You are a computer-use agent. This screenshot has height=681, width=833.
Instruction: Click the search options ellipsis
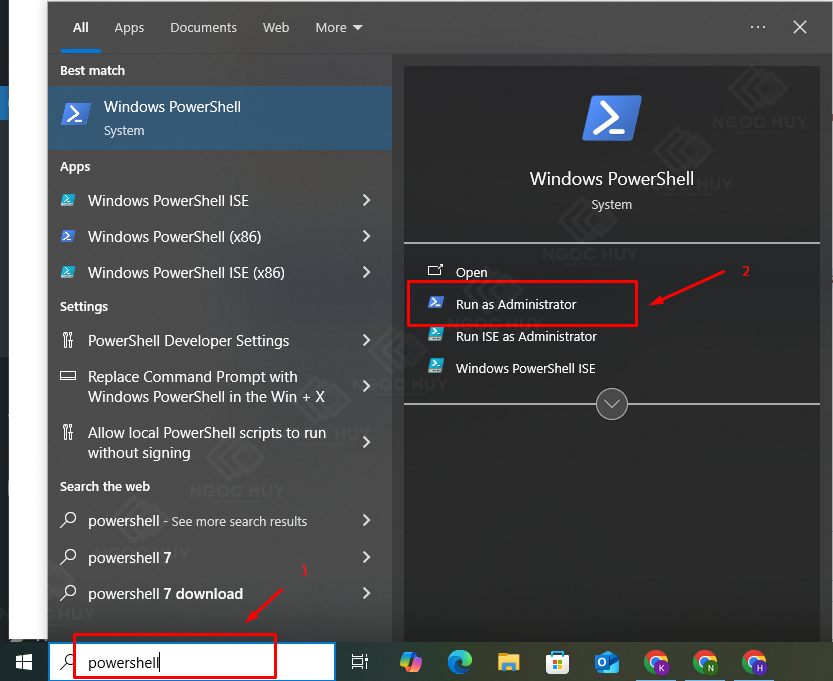click(x=758, y=27)
